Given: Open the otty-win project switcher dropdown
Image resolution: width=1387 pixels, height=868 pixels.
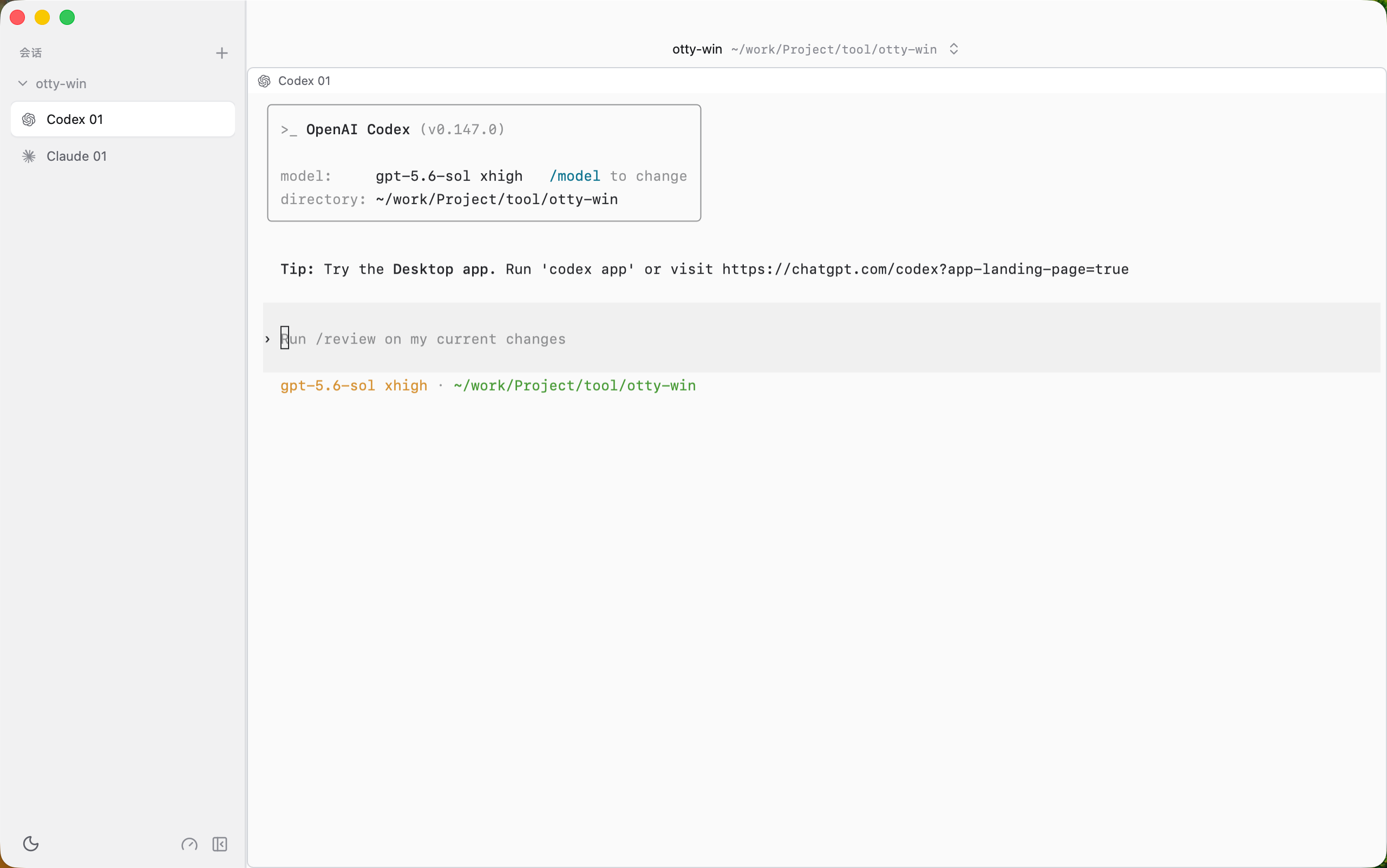Looking at the screenshot, I should [954, 49].
